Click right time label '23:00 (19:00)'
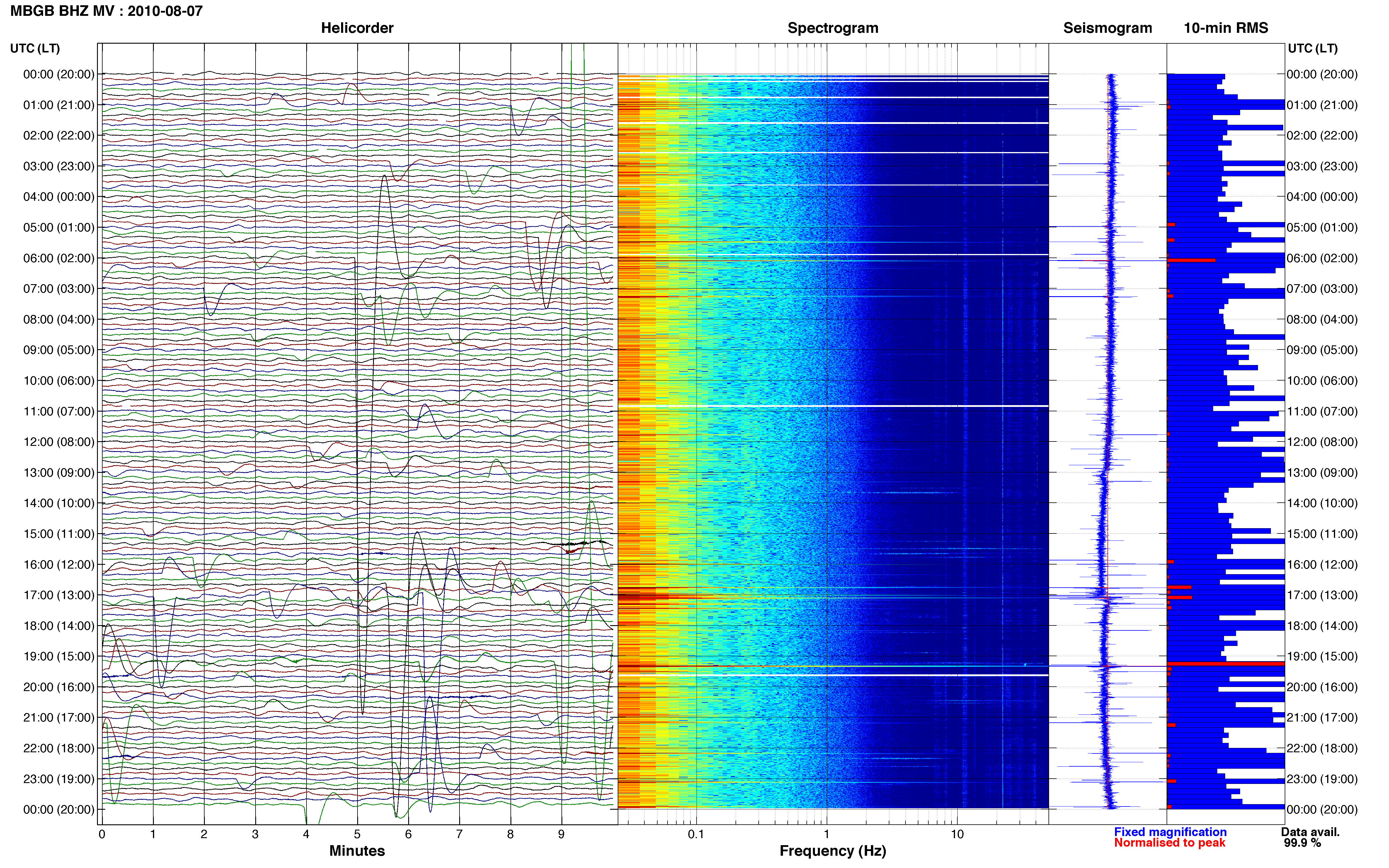1389x868 pixels. point(1322,779)
